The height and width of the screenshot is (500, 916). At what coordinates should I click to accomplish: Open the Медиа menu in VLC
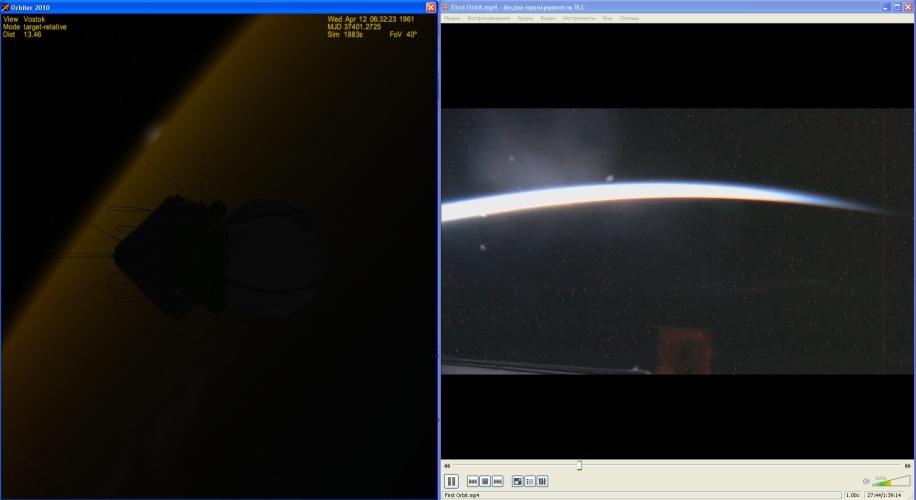[x=452, y=18]
